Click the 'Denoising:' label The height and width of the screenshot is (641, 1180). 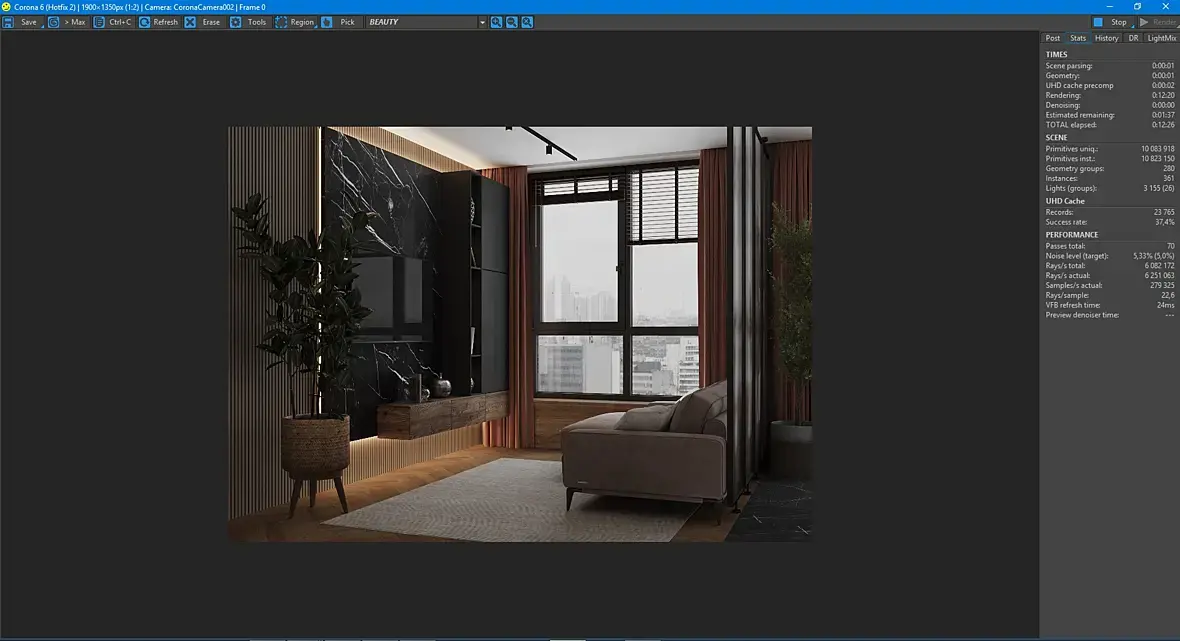pos(1063,105)
